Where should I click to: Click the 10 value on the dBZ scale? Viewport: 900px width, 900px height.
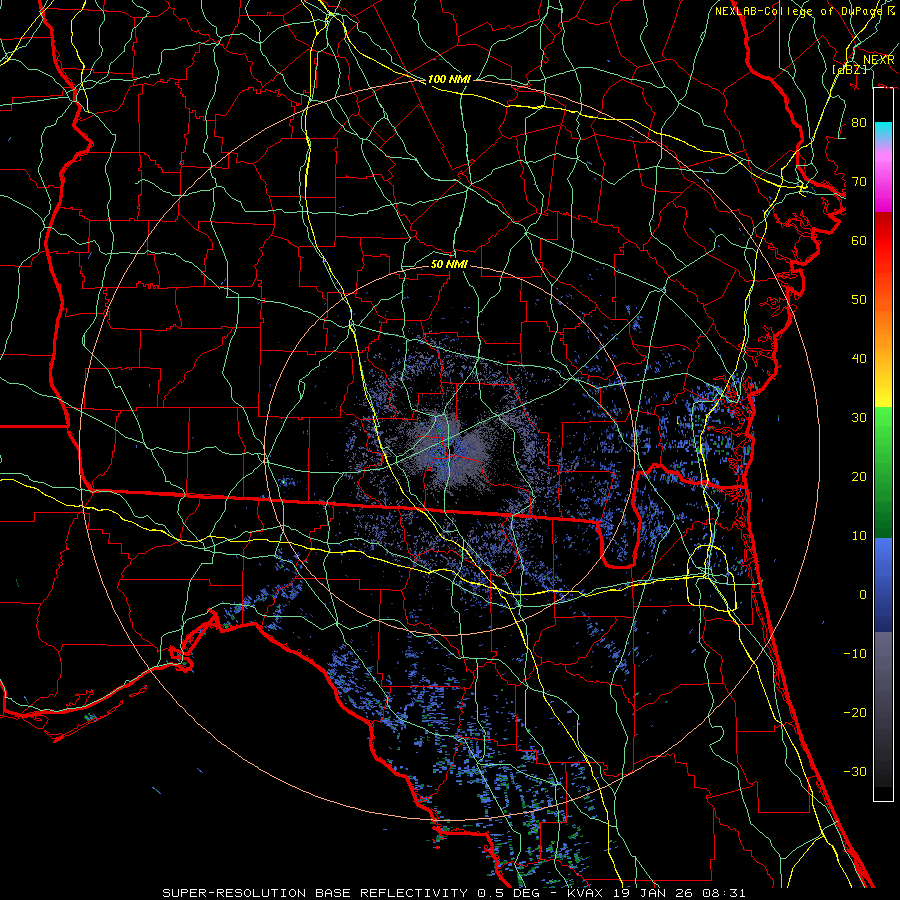[859, 536]
